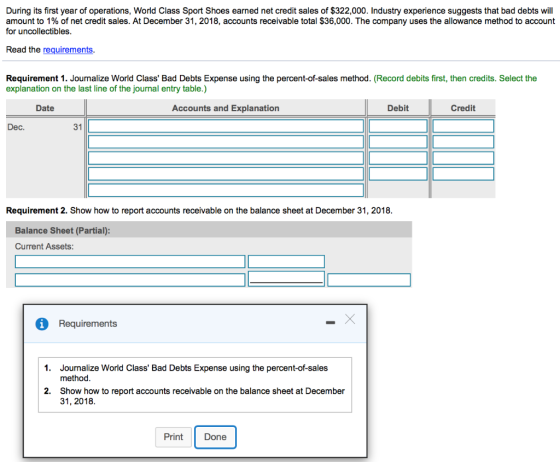Select second account field in journal table
The height and width of the screenshot is (462, 560).
pyautogui.click(x=226, y=142)
